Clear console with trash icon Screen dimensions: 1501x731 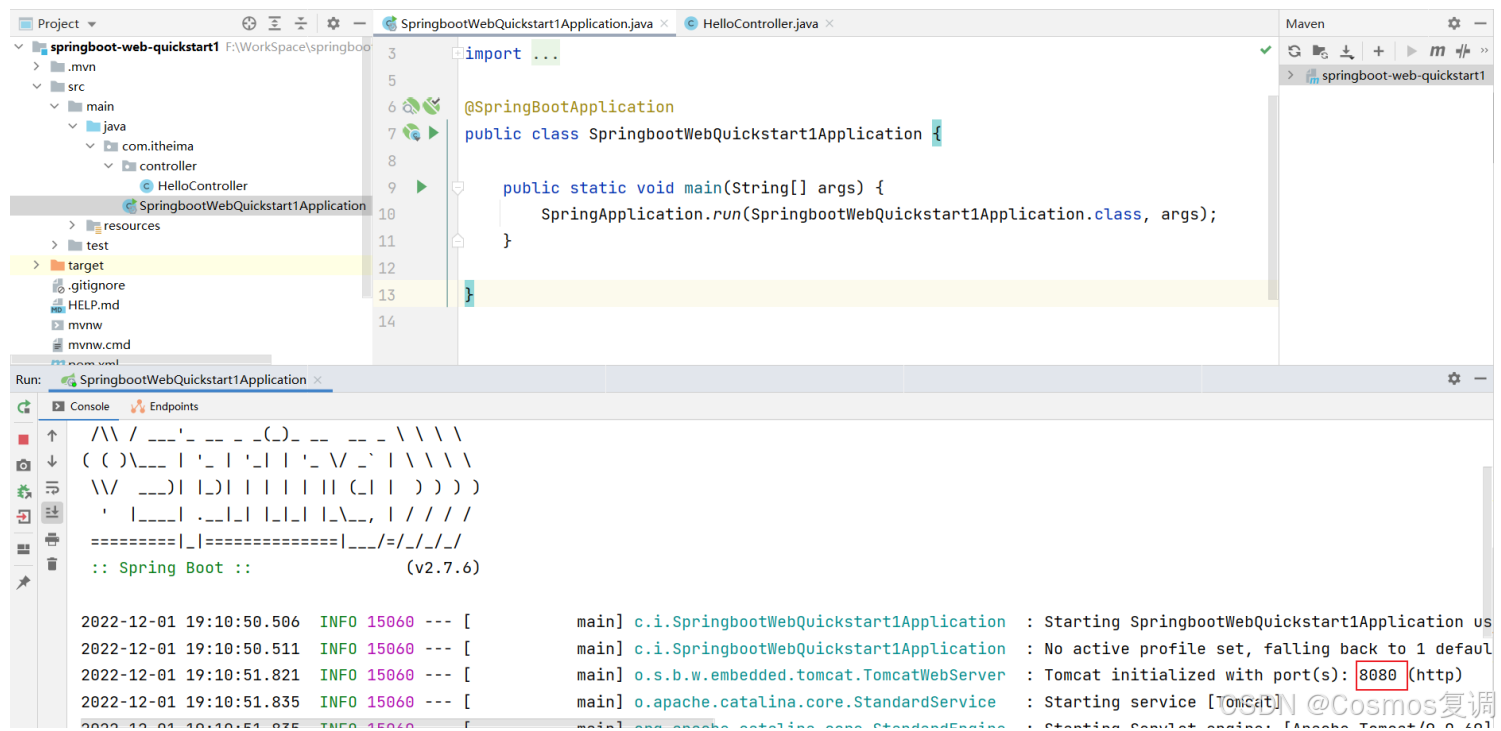[52, 565]
